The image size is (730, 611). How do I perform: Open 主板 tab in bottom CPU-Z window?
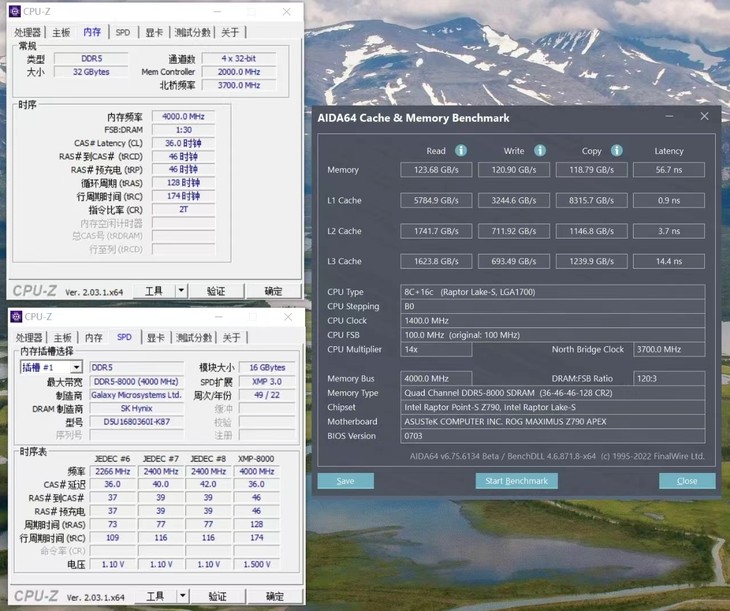pyautogui.click(x=62, y=337)
